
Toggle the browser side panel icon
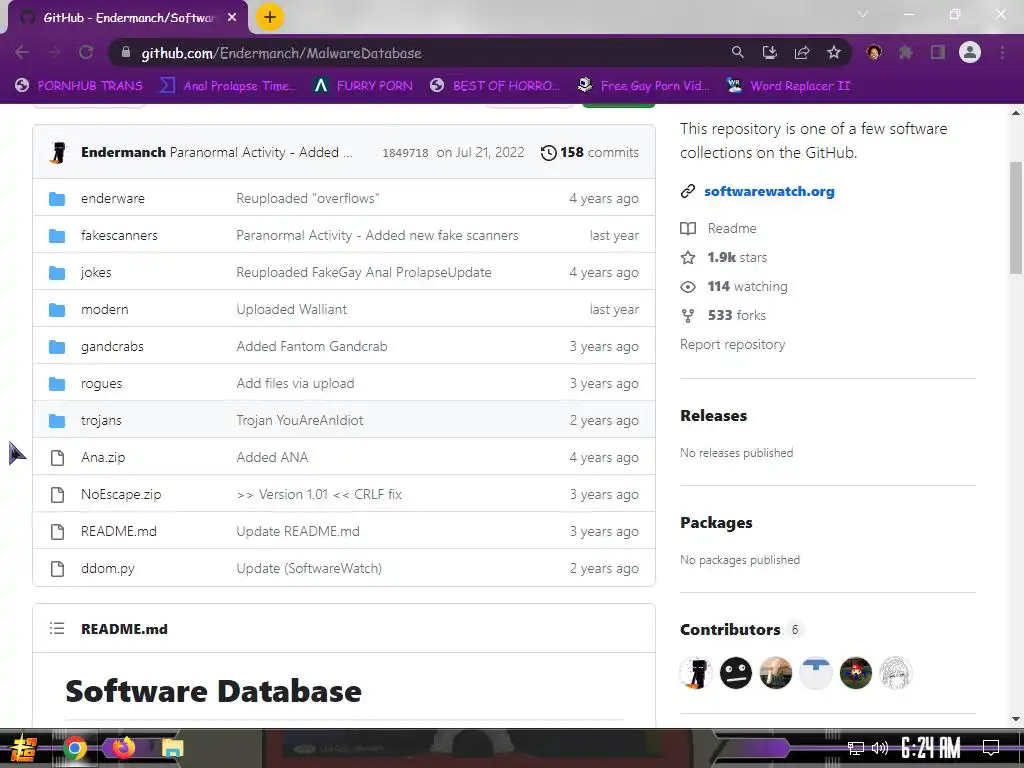[x=938, y=52]
